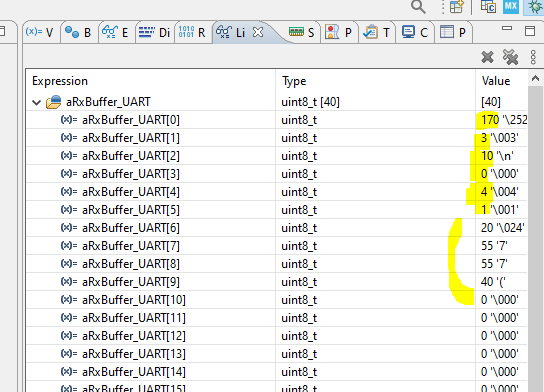Remove selected expression with X icon

(487, 57)
